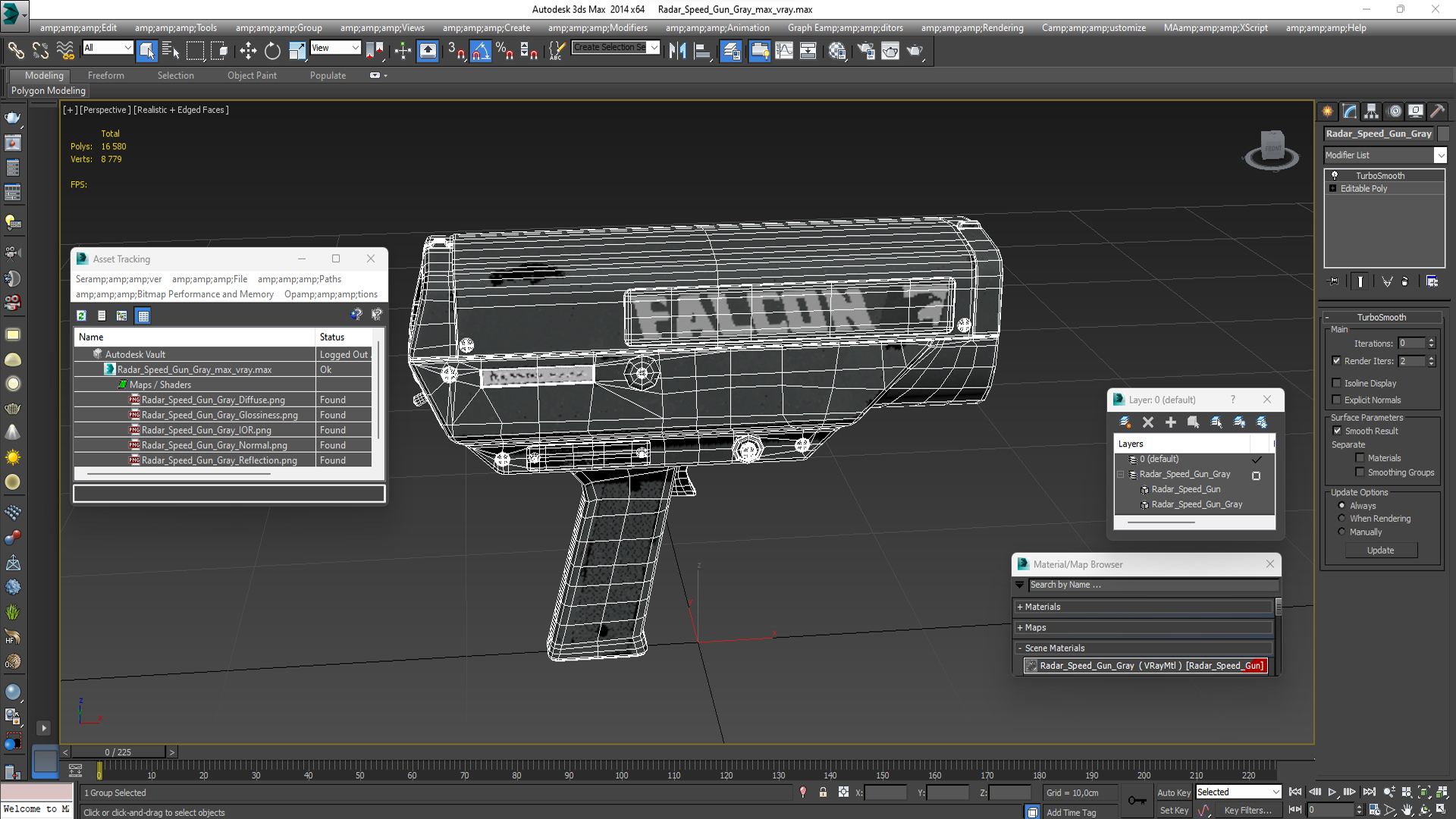Click Add Selected Objects plus icon in Layer window

(1171, 422)
